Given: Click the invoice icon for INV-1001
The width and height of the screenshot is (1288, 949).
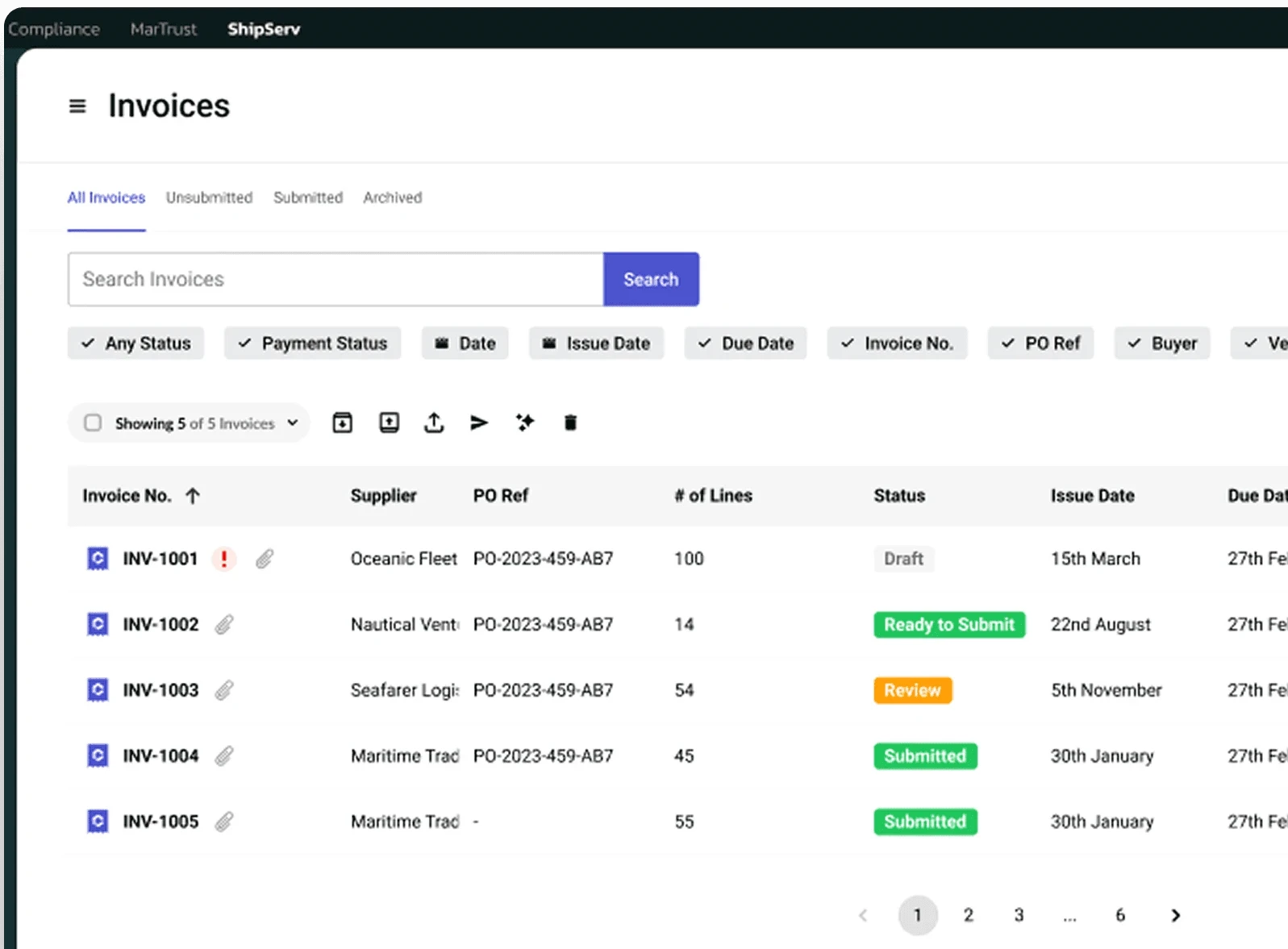Looking at the screenshot, I should pos(98,558).
